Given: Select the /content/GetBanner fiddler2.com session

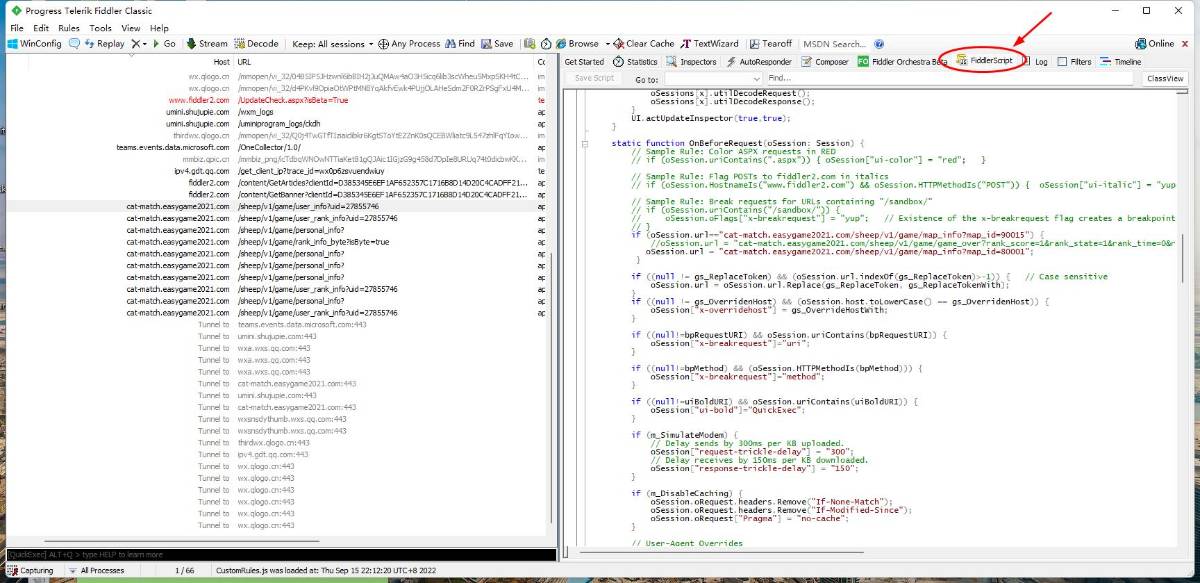Looking at the screenshot, I should 275,195.
